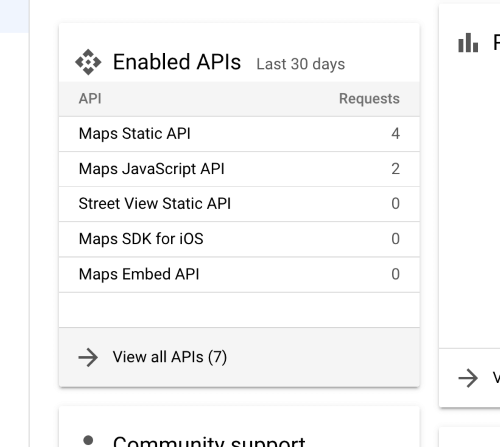Viewport: 500px width, 447px height.
Task: Click request count for Street View Static
Action: click(x=395, y=204)
